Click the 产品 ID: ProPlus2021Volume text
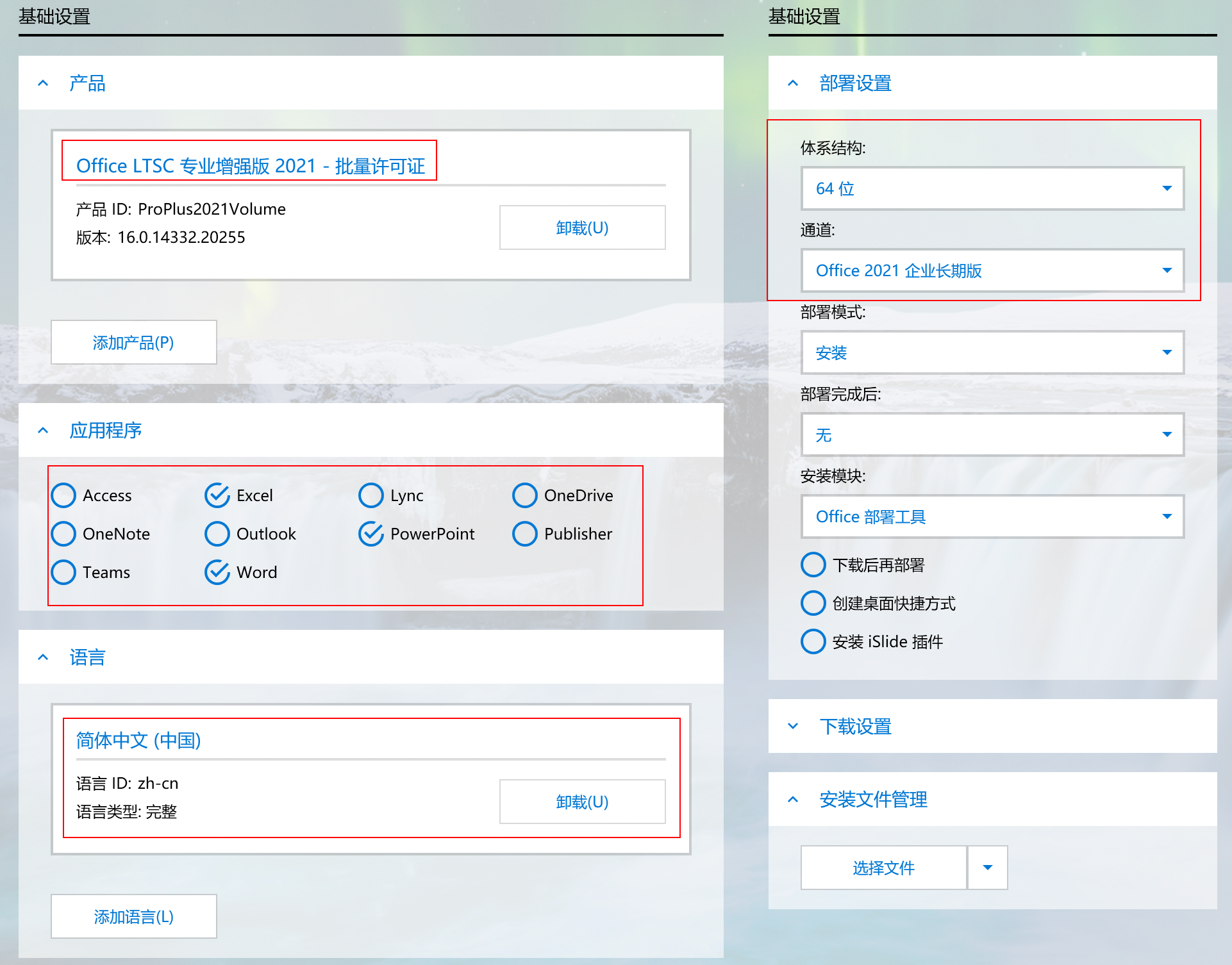1232x965 pixels. 181,209
